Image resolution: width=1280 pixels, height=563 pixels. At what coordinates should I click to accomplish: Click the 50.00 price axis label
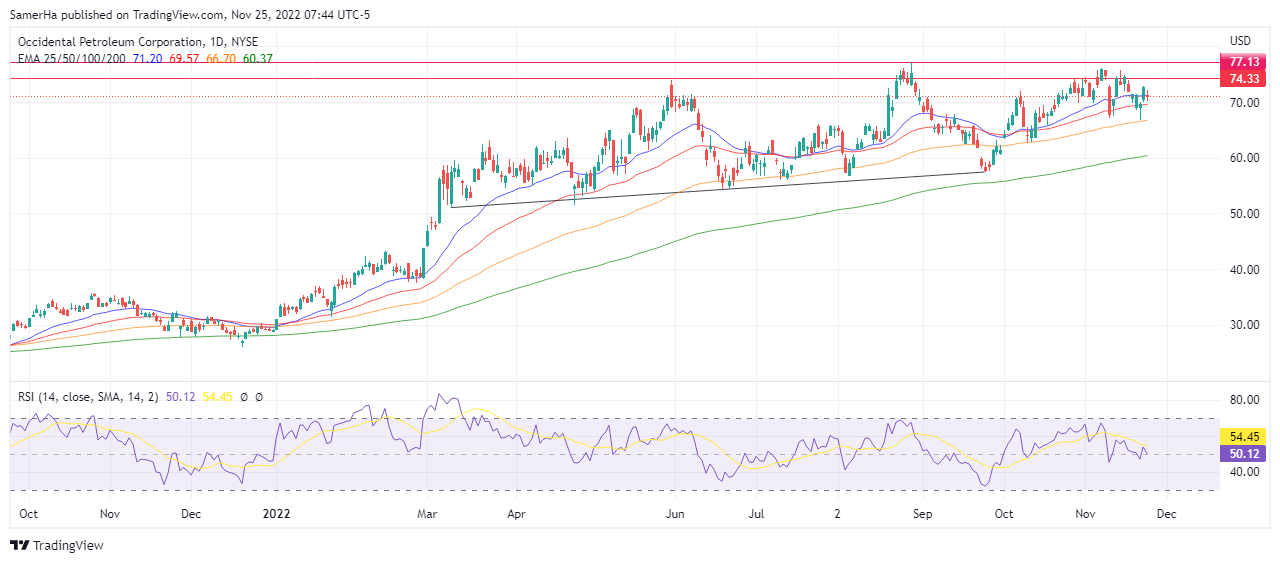[1243, 214]
